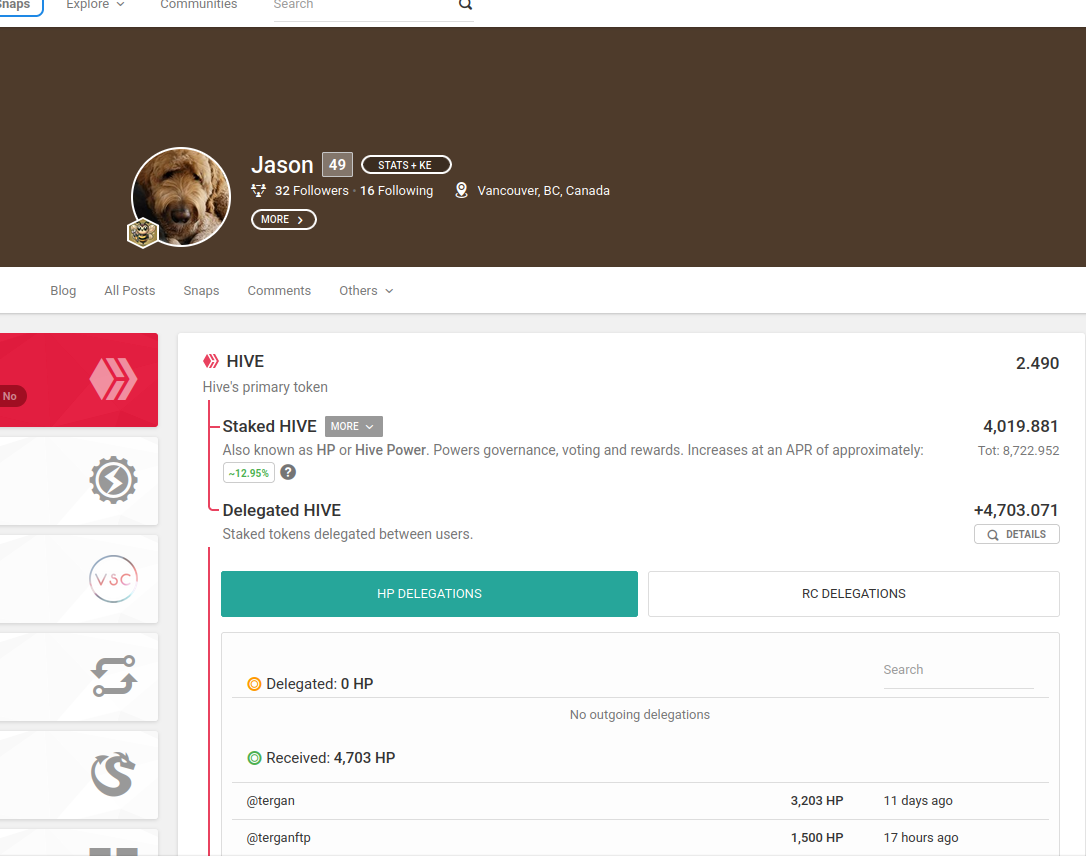Open the VSC sidebar card
The height and width of the screenshot is (856, 1086).
point(78,579)
